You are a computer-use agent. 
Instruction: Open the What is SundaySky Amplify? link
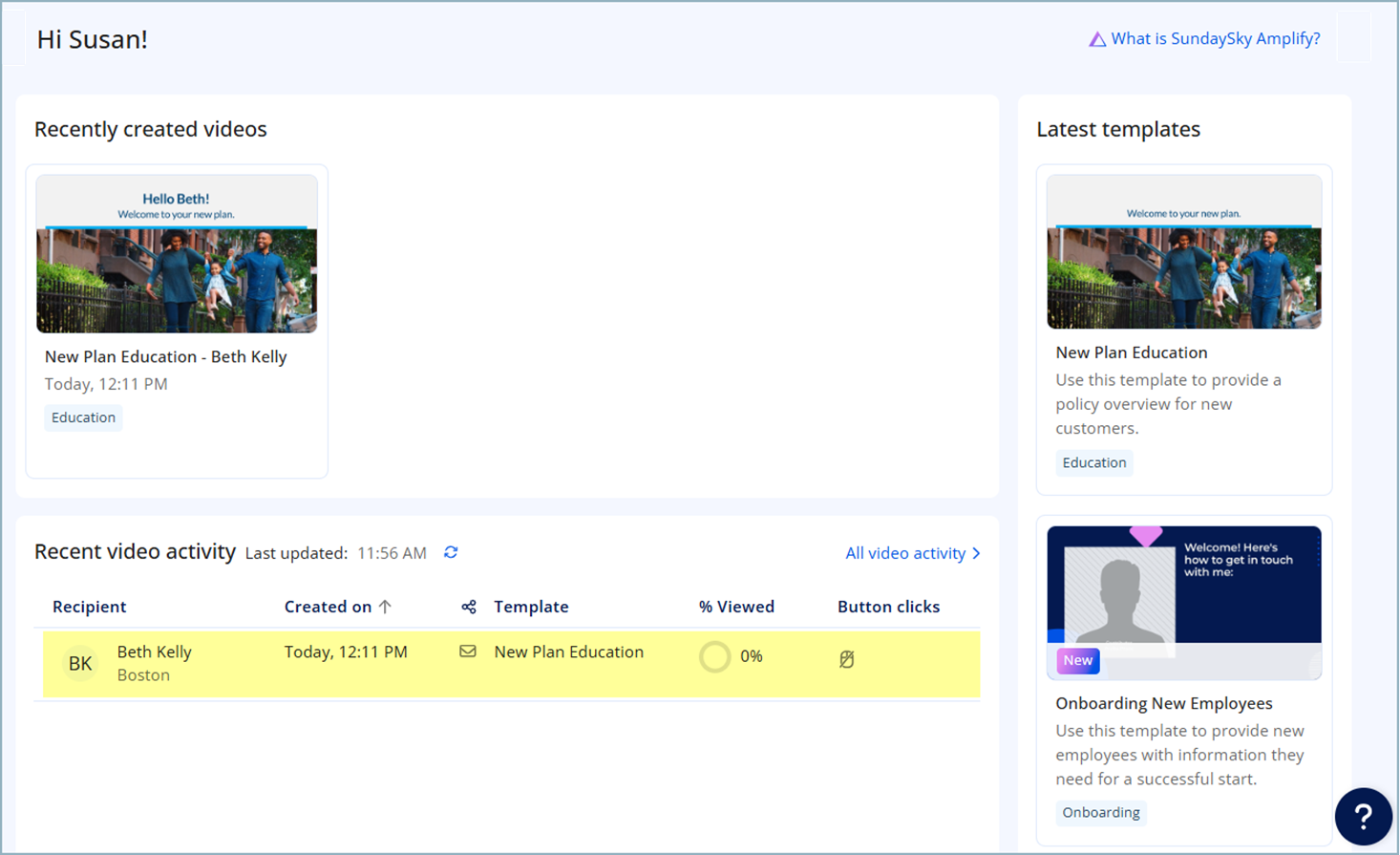pyautogui.click(x=1215, y=38)
